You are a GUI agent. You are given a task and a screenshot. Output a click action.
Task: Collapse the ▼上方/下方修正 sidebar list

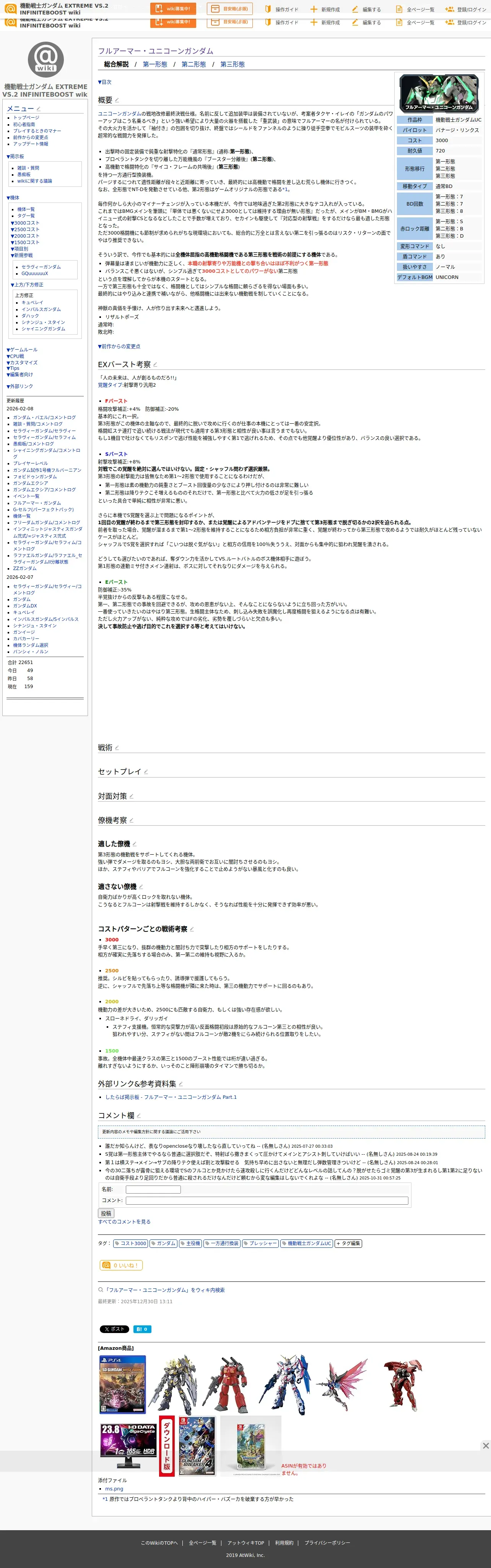pos(27,285)
